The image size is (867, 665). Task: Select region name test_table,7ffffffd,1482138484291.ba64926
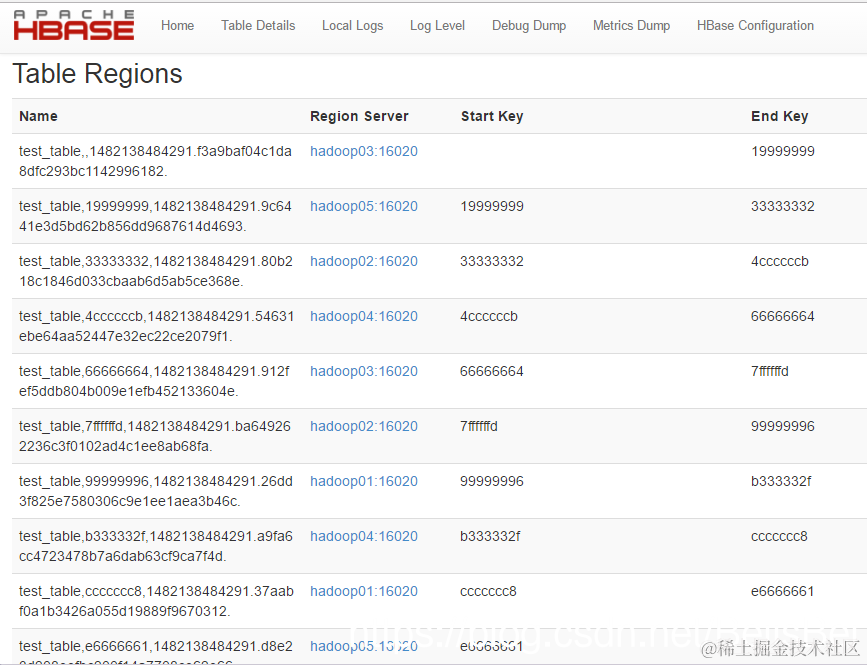[x=155, y=436]
